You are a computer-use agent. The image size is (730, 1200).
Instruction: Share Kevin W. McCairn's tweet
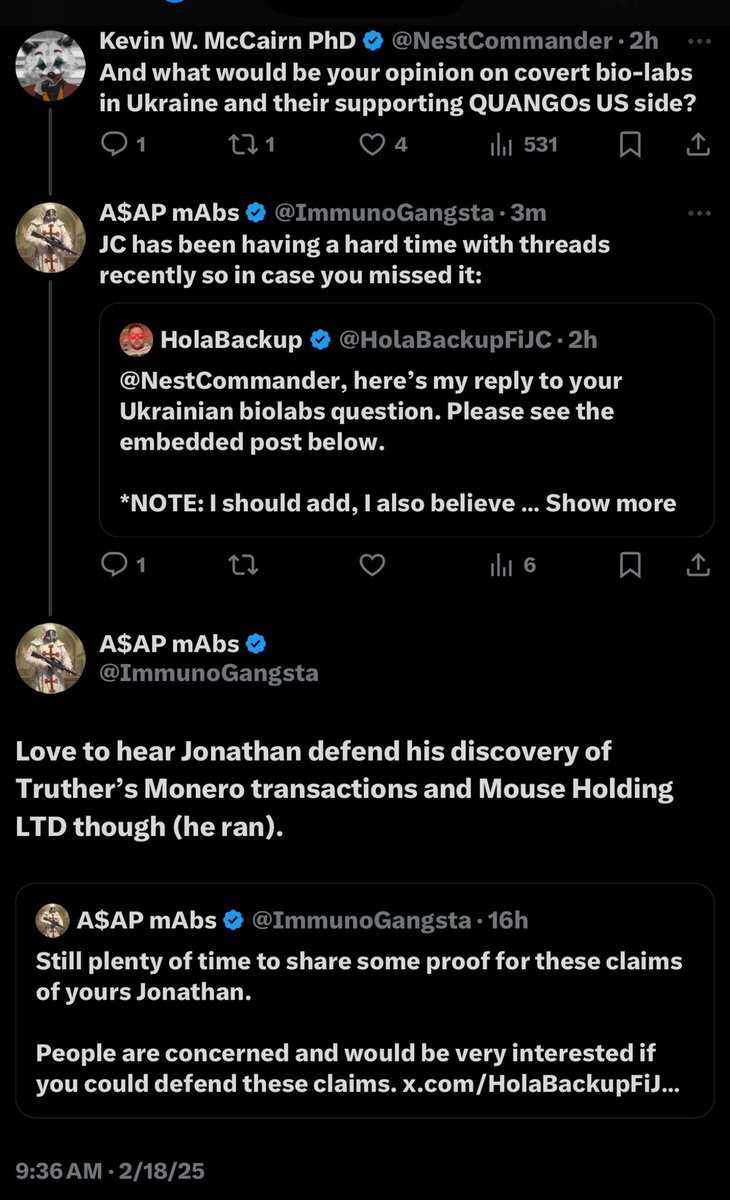click(x=697, y=145)
